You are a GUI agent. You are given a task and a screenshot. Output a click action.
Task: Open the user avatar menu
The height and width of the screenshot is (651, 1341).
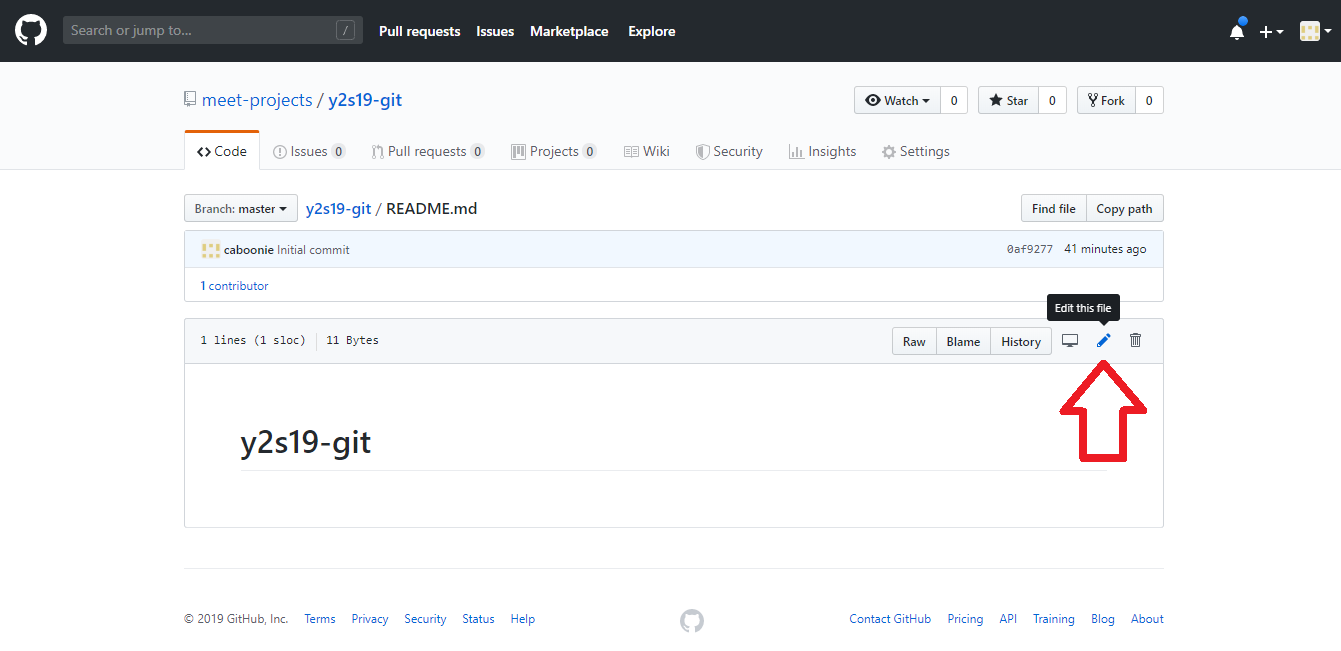[x=1315, y=32]
